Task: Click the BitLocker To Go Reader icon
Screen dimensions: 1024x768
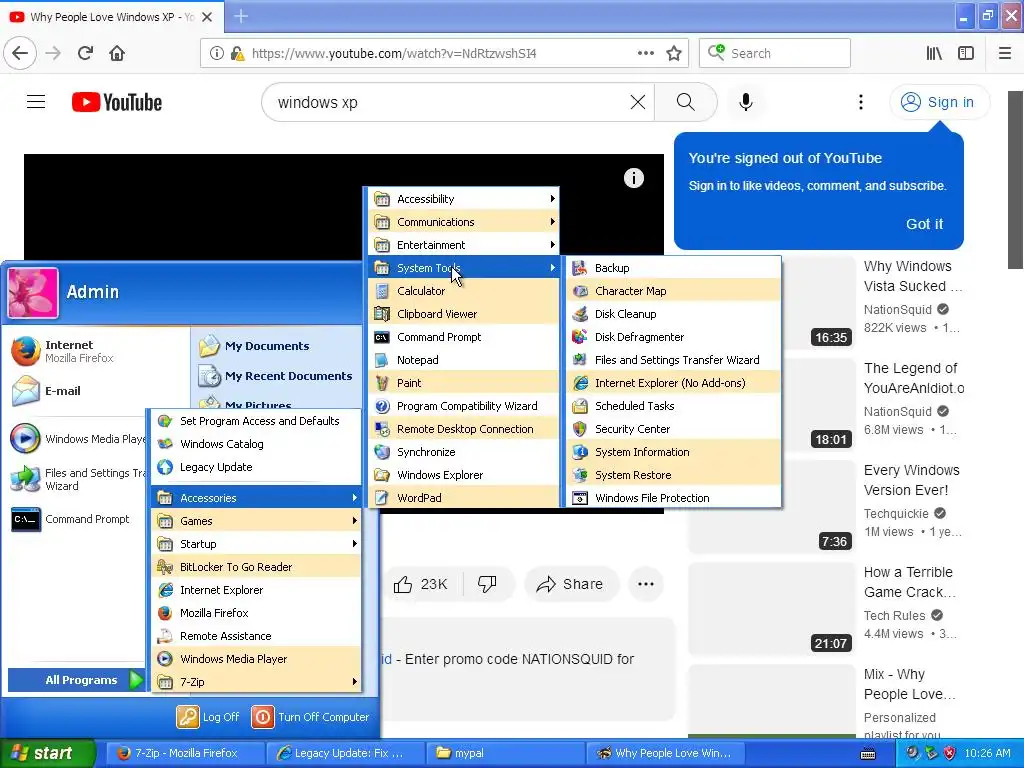Action: click(x=165, y=567)
